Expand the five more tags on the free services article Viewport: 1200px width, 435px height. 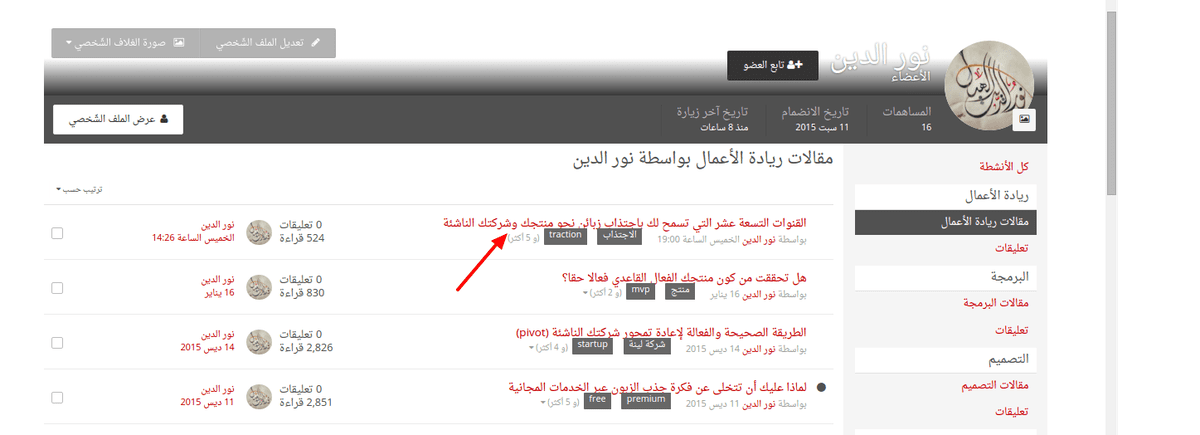point(561,403)
